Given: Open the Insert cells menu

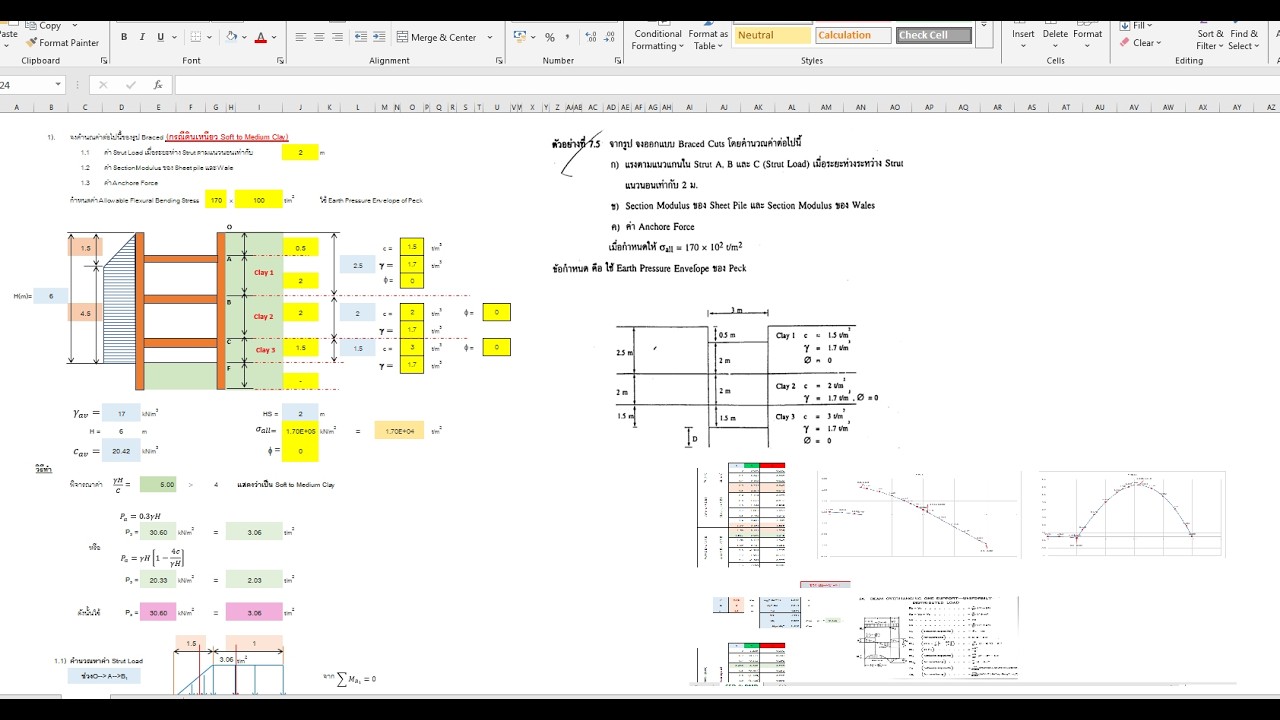Looking at the screenshot, I should click(1023, 36).
